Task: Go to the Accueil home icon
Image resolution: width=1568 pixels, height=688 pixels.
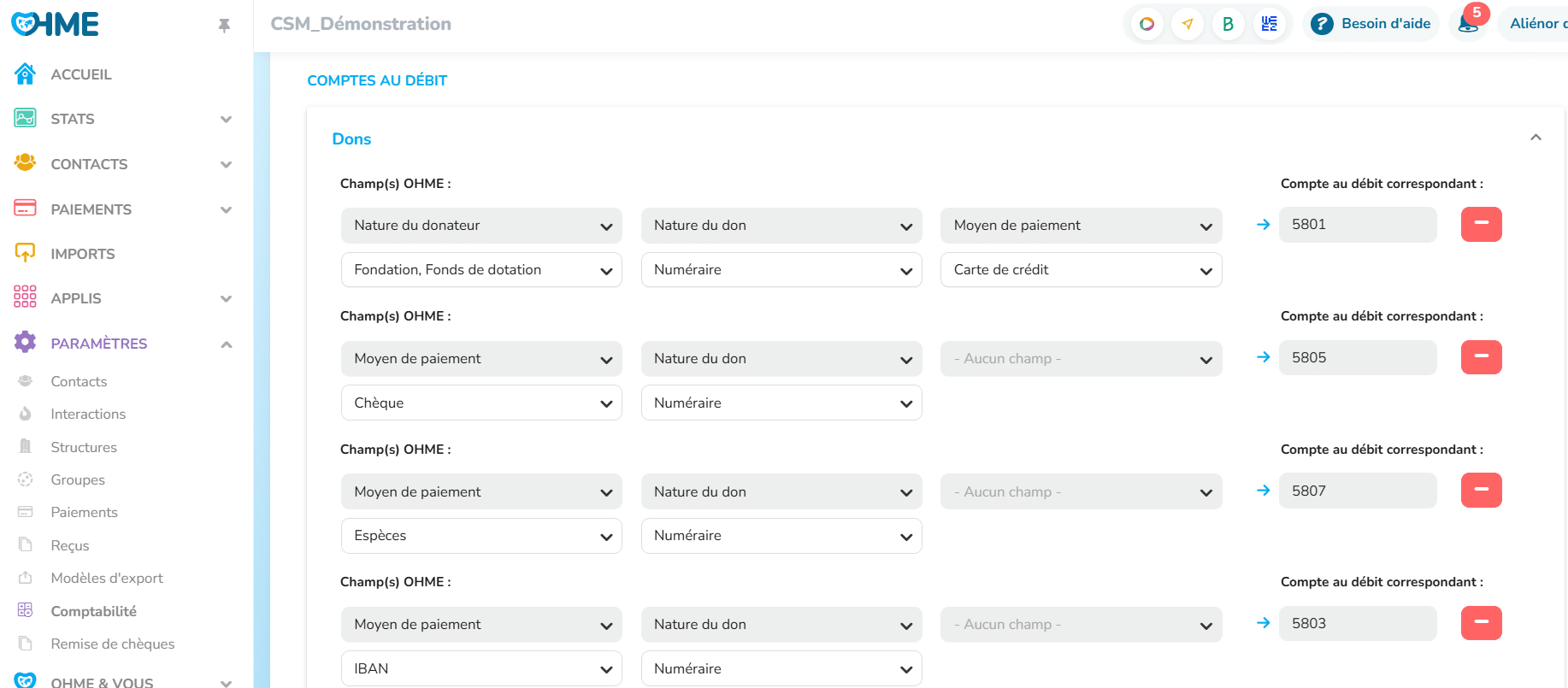Action: (x=26, y=74)
